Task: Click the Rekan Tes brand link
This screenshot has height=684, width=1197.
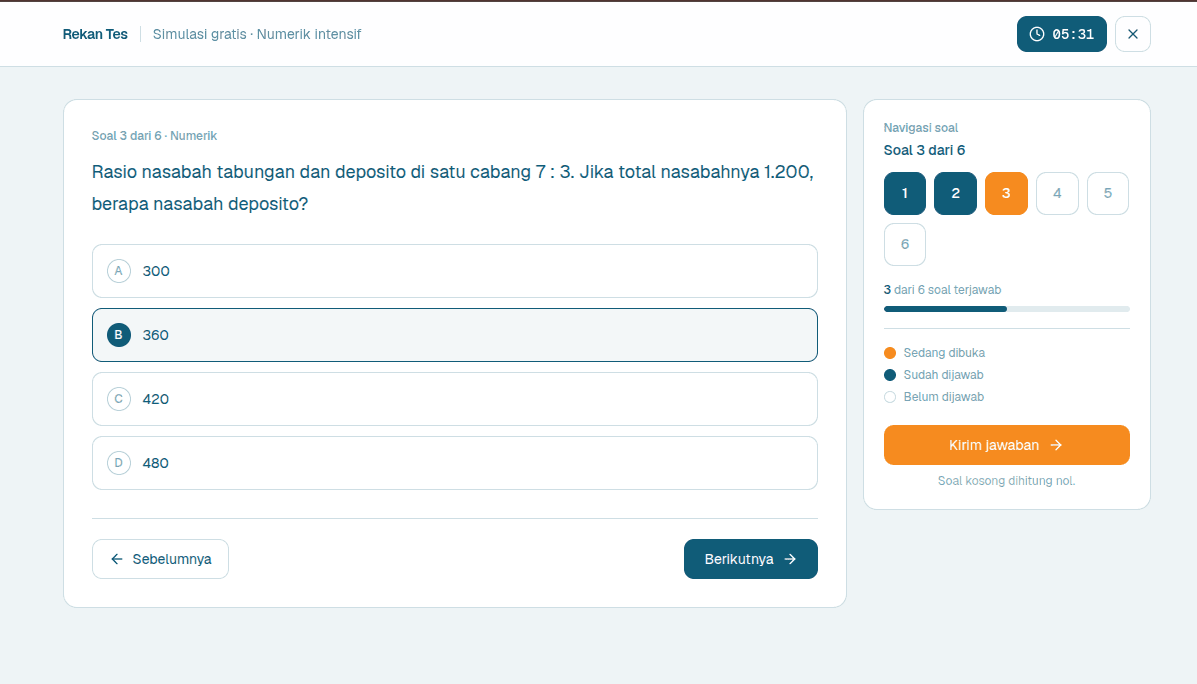Action: [95, 34]
